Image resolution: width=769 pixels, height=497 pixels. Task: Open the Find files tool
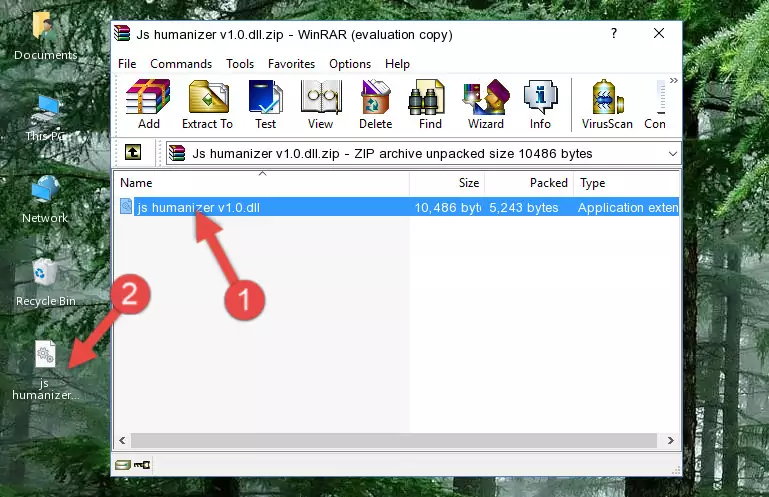pos(430,104)
